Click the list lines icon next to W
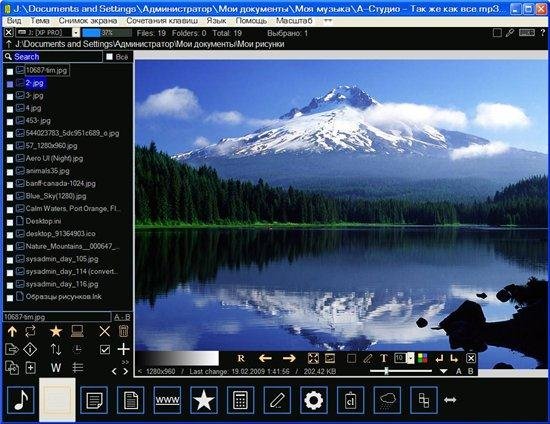550x424 pixels. click(78, 368)
